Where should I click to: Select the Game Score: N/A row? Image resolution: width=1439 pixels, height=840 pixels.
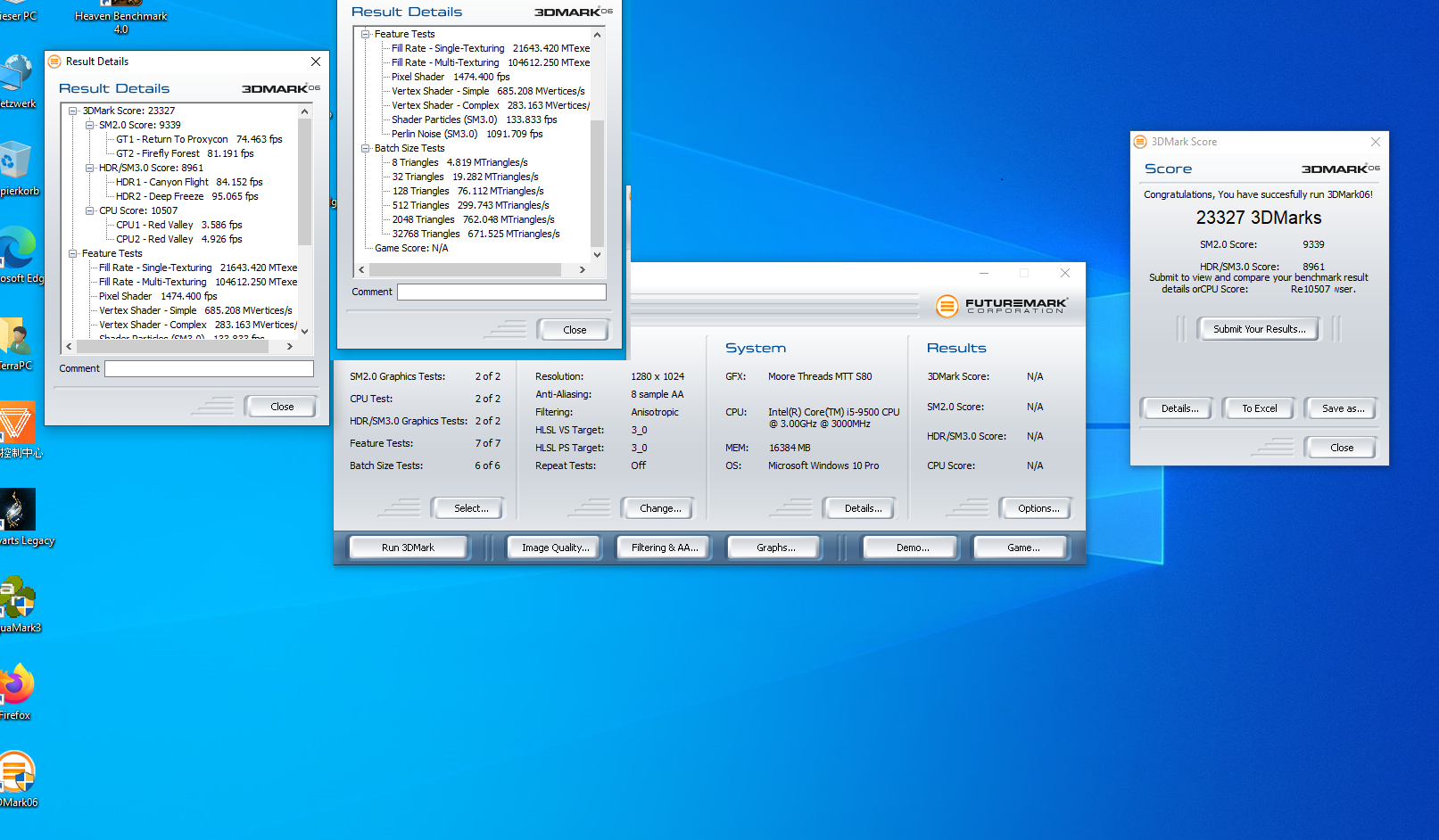[411, 249]
